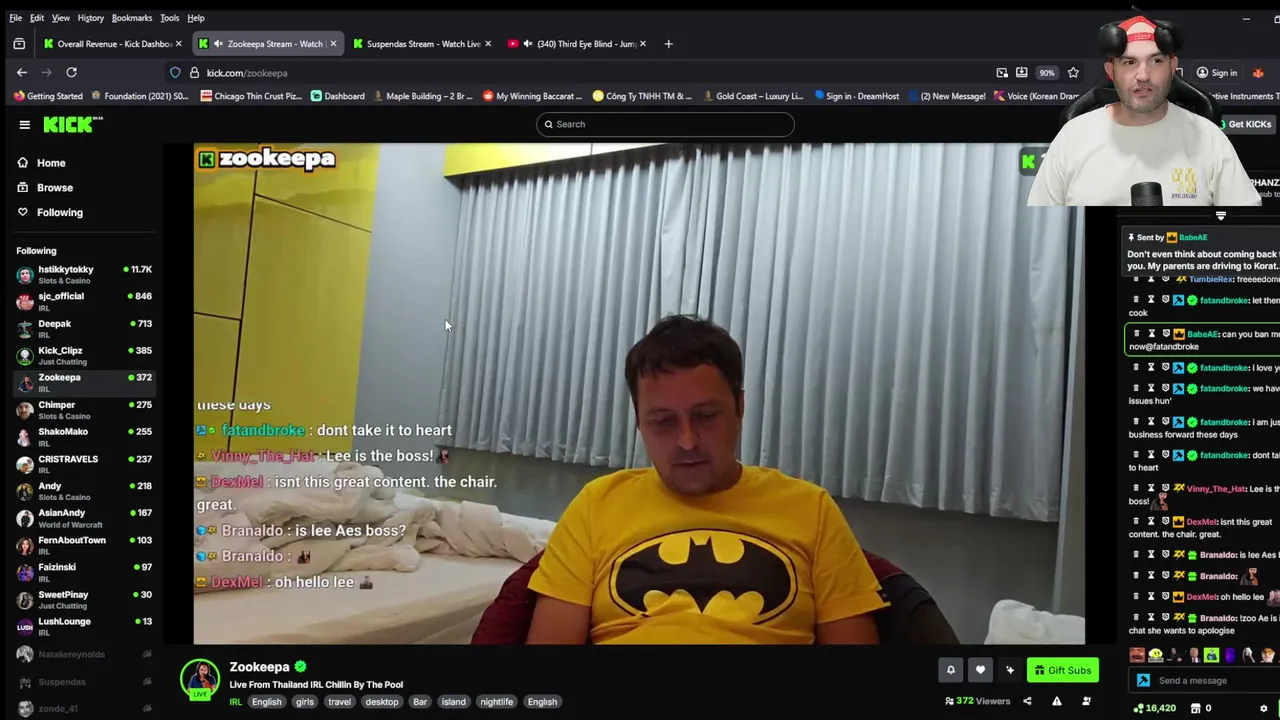
Task: Bookmark this page with the star
Action: coord(1073,73)
